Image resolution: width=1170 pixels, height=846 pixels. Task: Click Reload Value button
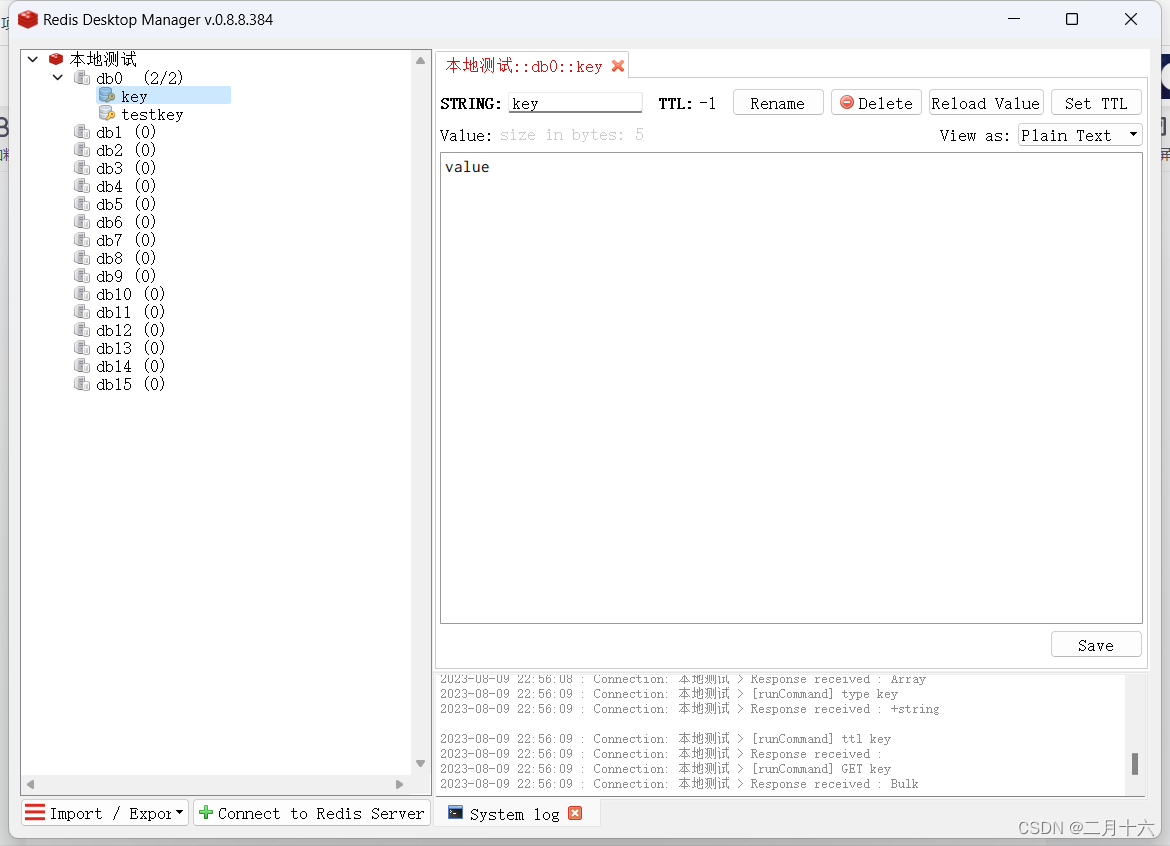tap(985, 103)
